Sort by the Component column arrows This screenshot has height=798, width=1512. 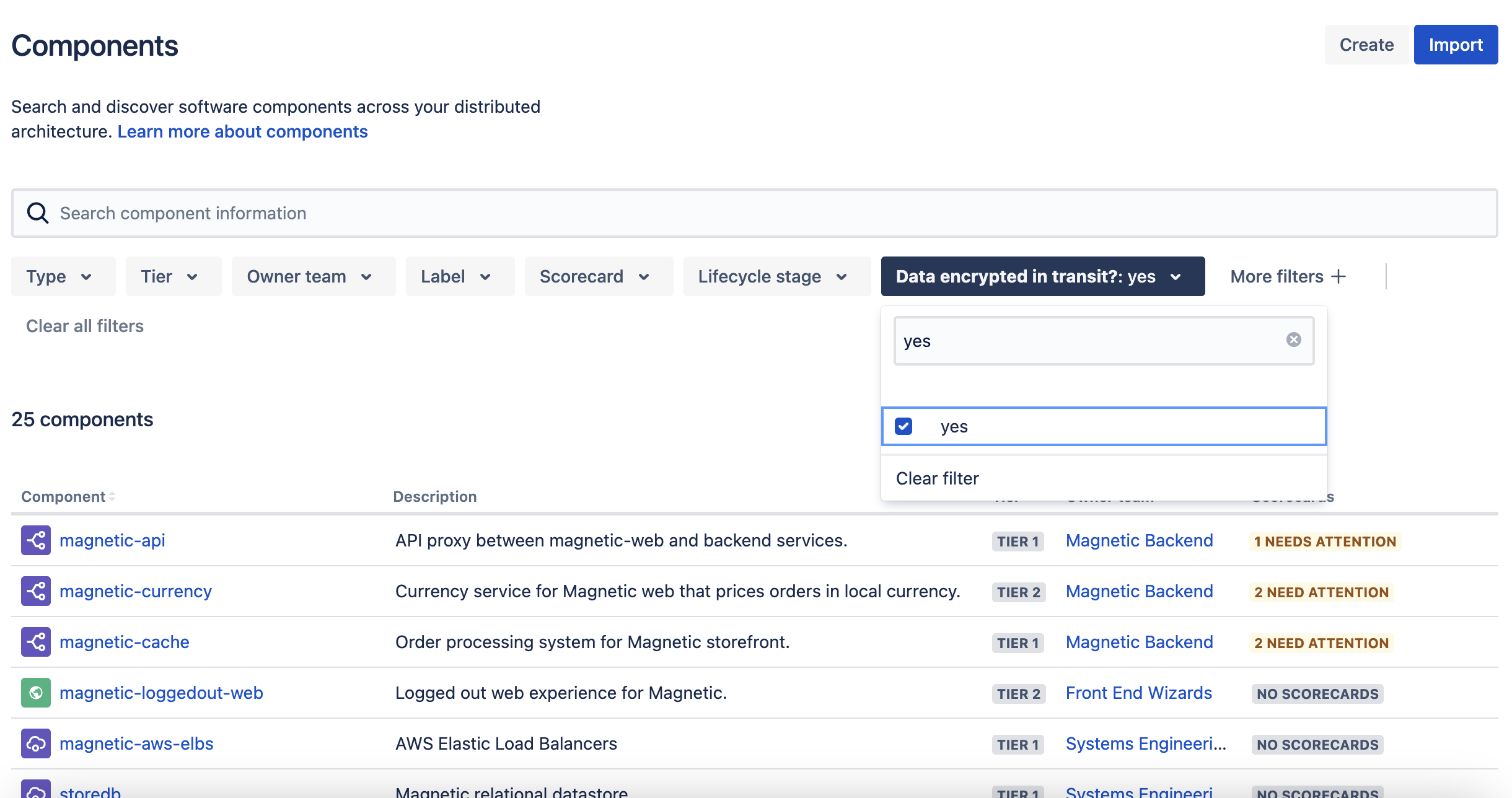[x=112, y=496]
